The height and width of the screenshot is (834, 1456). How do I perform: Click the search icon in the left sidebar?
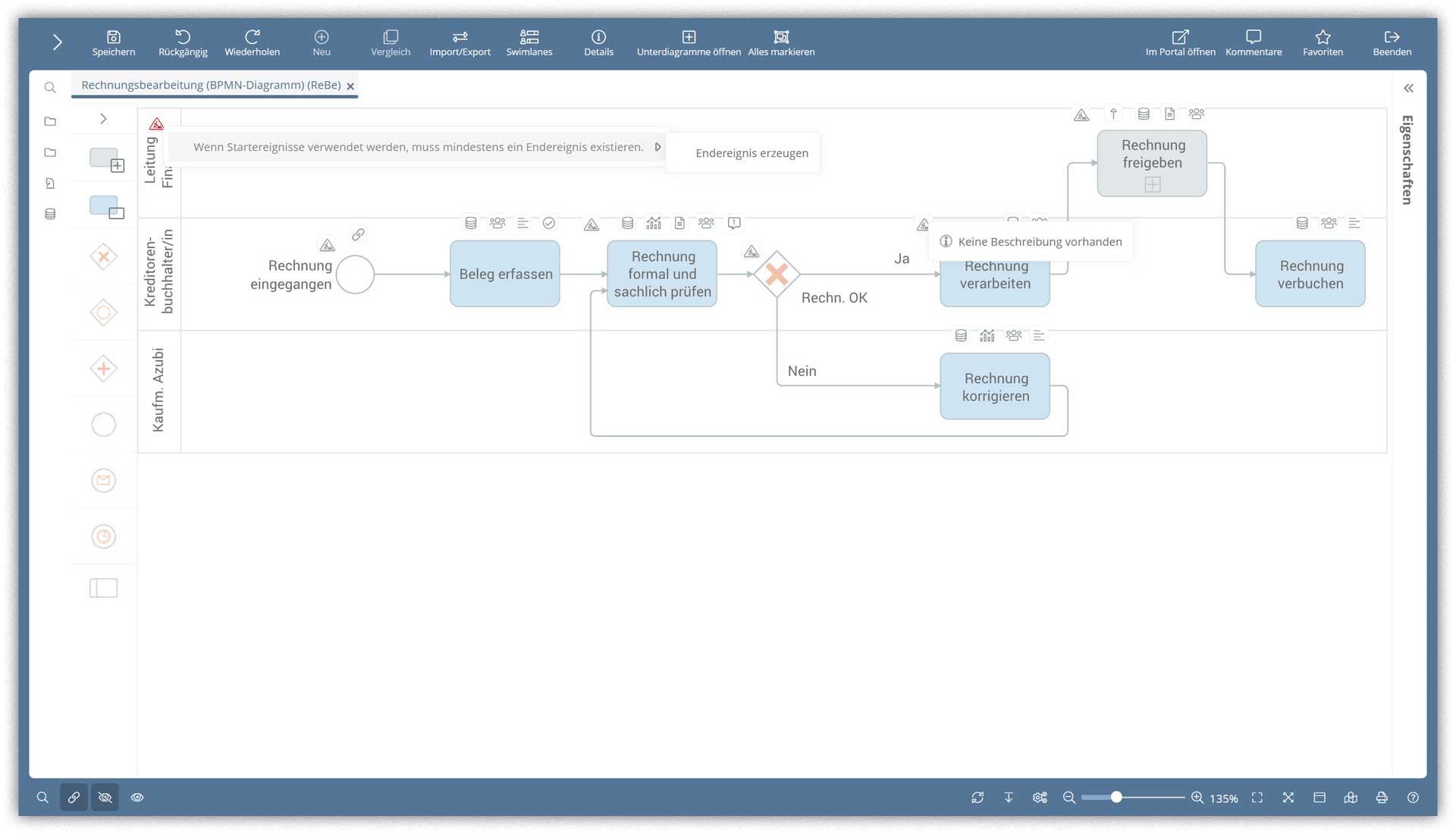click(x=50, y=88)
